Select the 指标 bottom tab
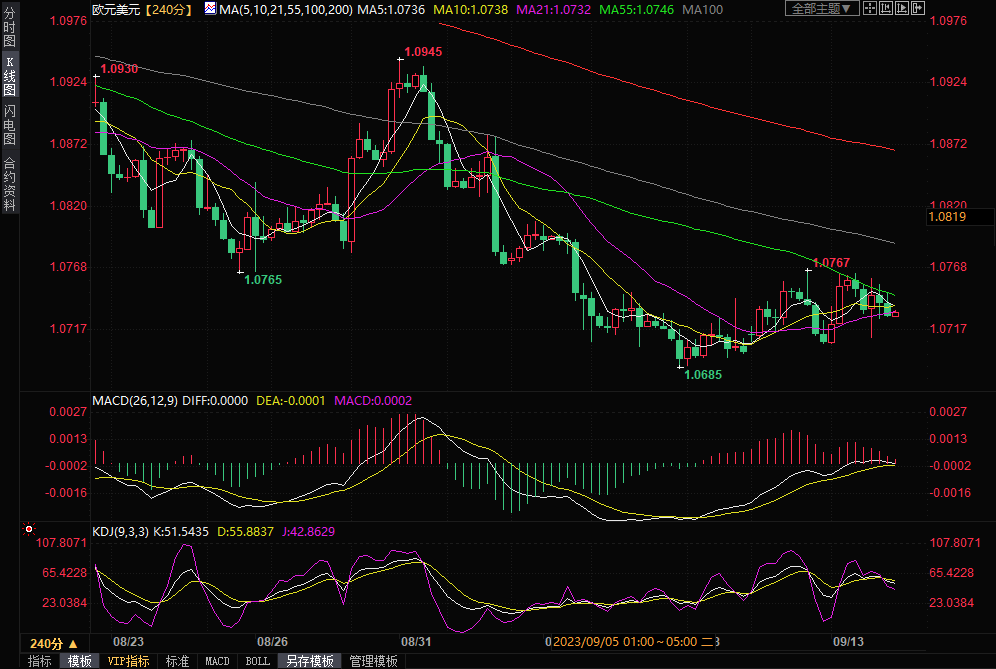This screenshot has height=669, width=996. pos(39,661)
